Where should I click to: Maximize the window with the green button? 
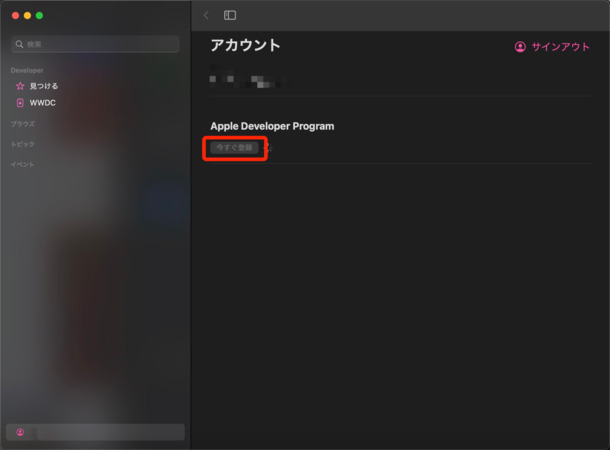[39, 16]
